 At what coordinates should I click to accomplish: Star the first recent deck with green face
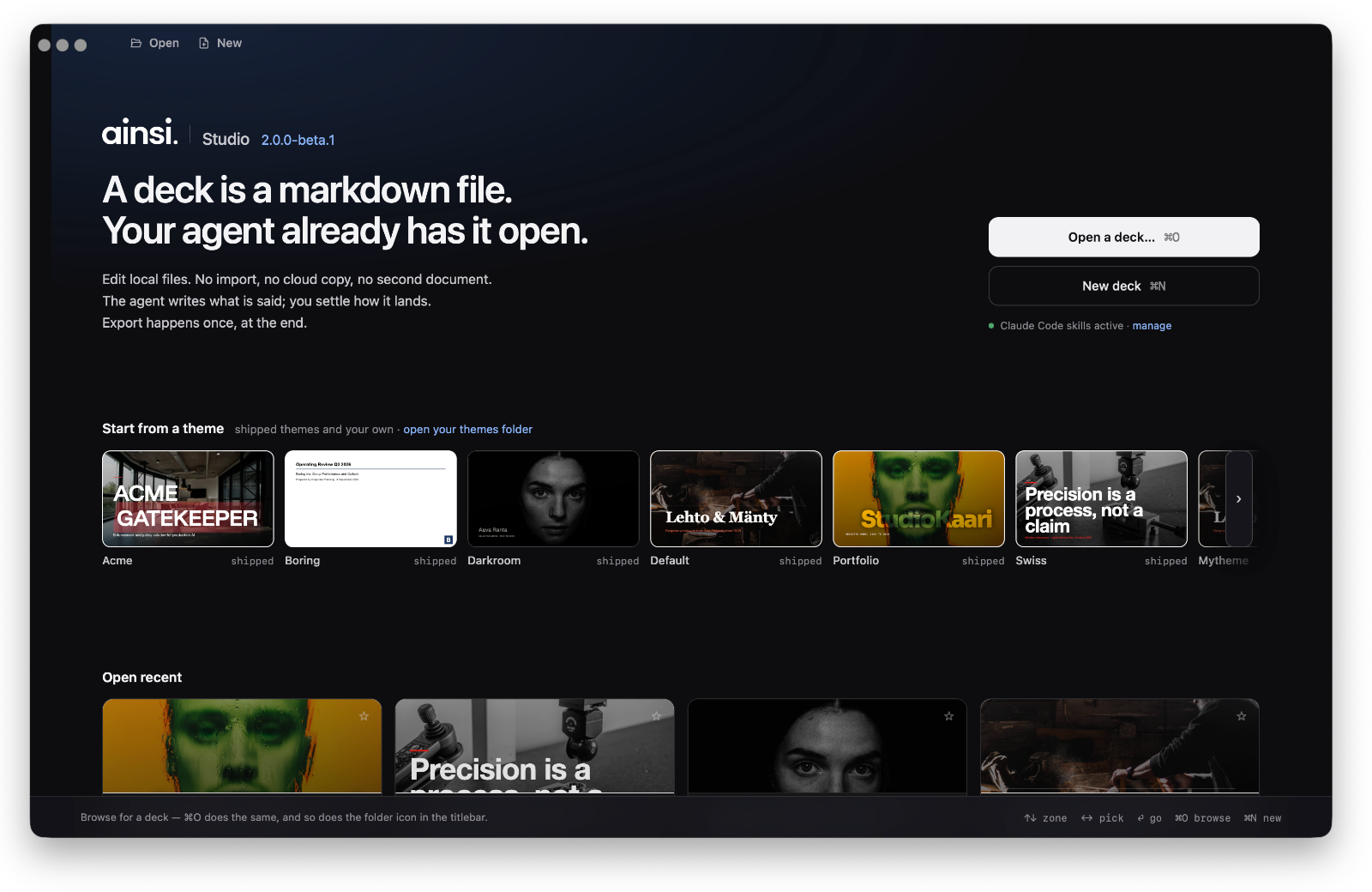pos(364,716)
